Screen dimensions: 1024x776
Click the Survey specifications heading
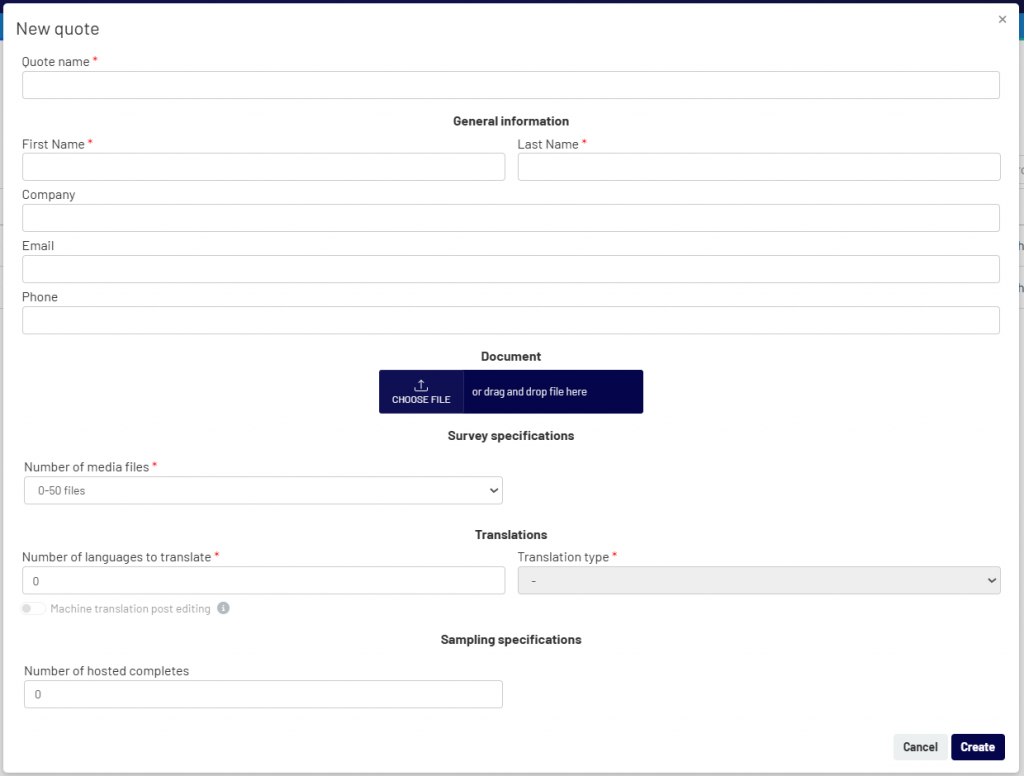coord(511,436)
